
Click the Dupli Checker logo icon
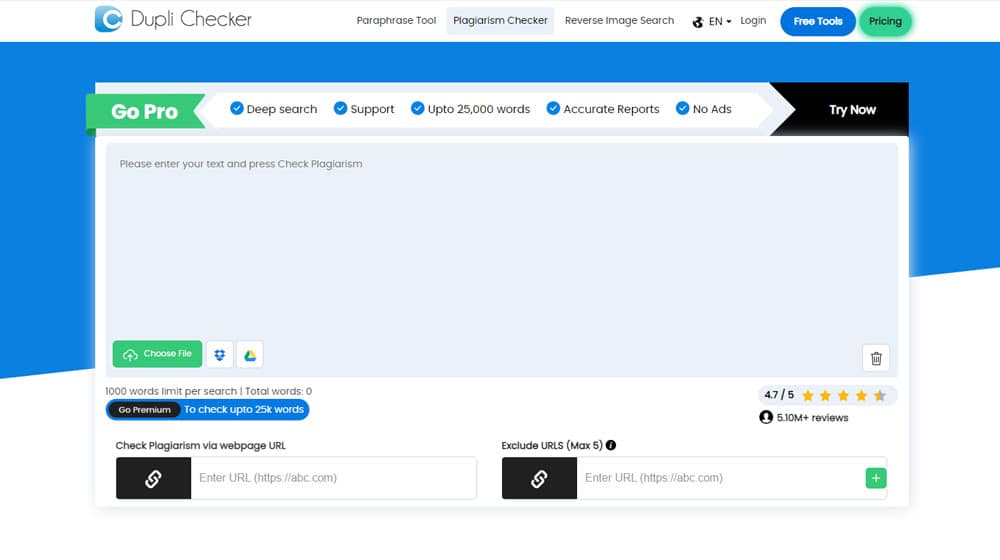pyautogui.click(x=108, y=19)
